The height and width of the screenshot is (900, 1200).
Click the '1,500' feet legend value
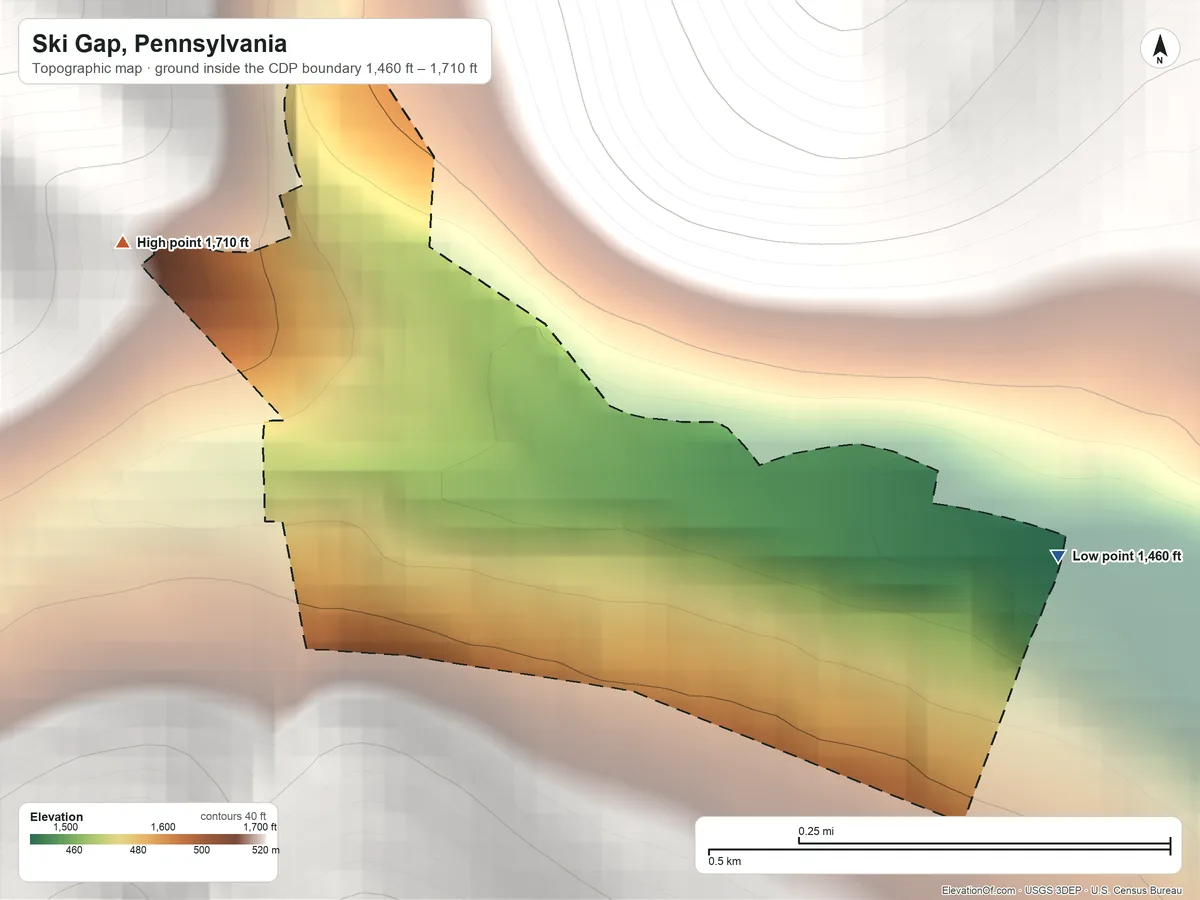point(65,827)
